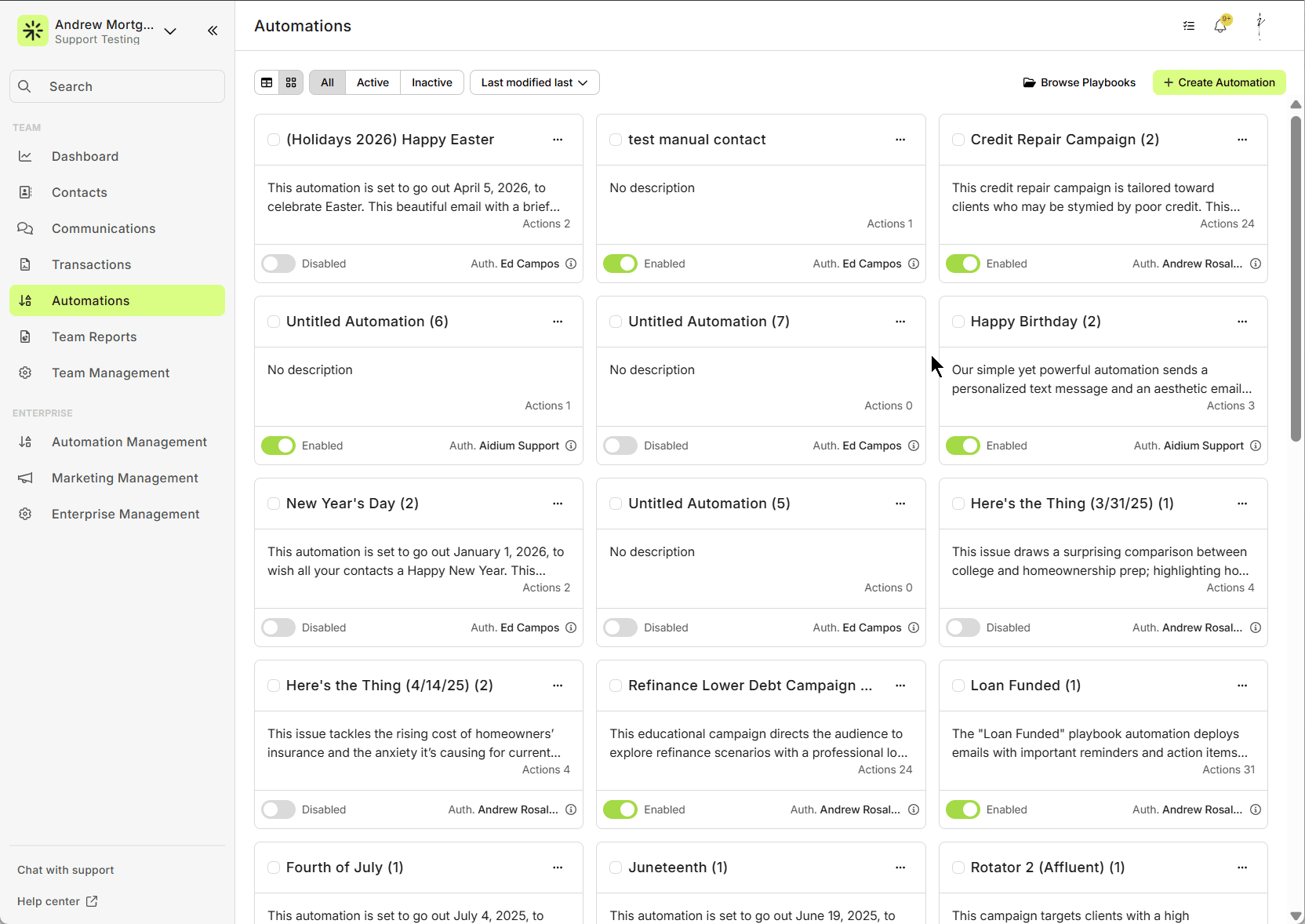
Task: Focus the sidebar Search field
Action: [118, 86]
